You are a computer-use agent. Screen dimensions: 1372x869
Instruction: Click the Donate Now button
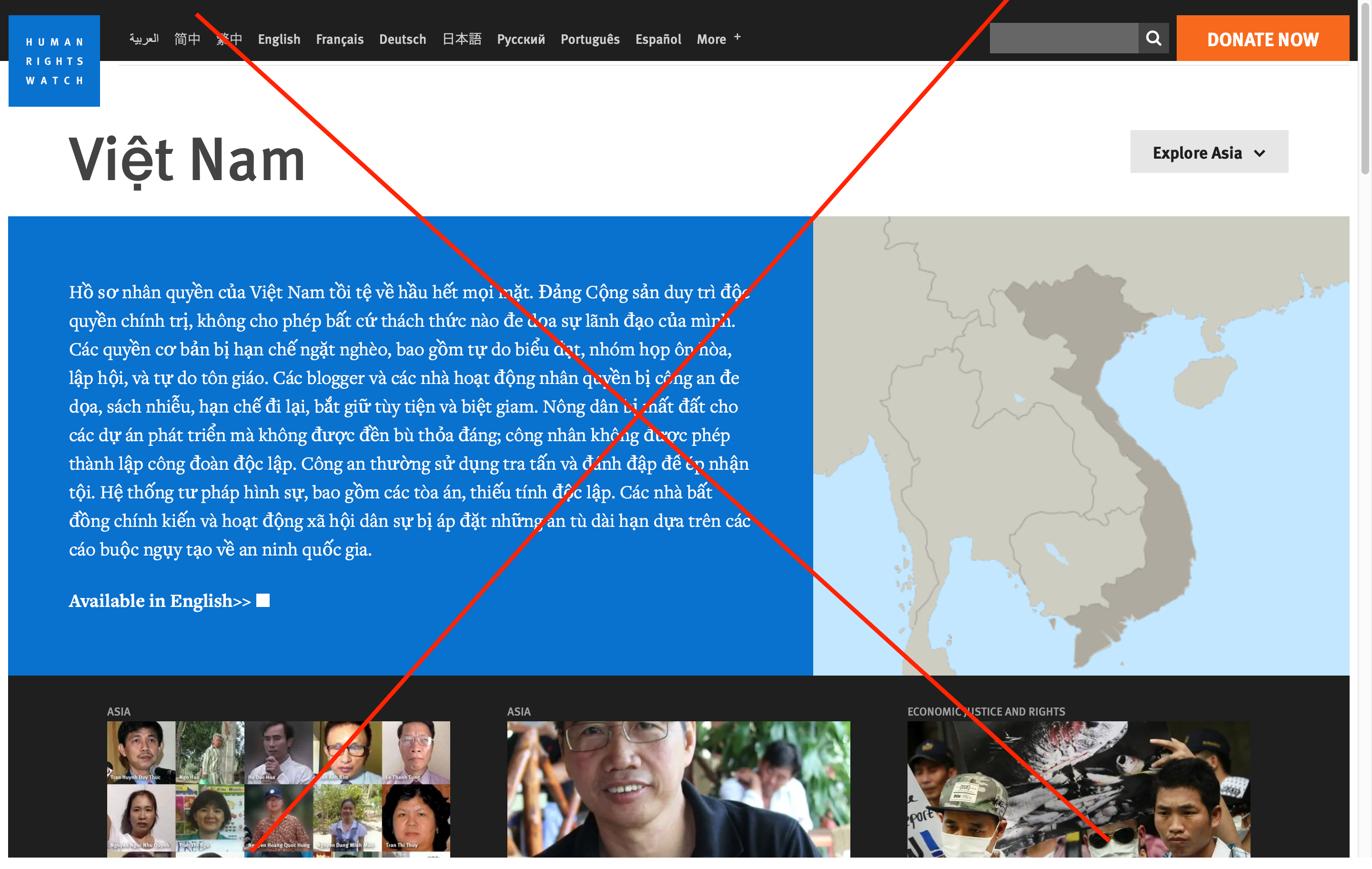(1262, 38)
